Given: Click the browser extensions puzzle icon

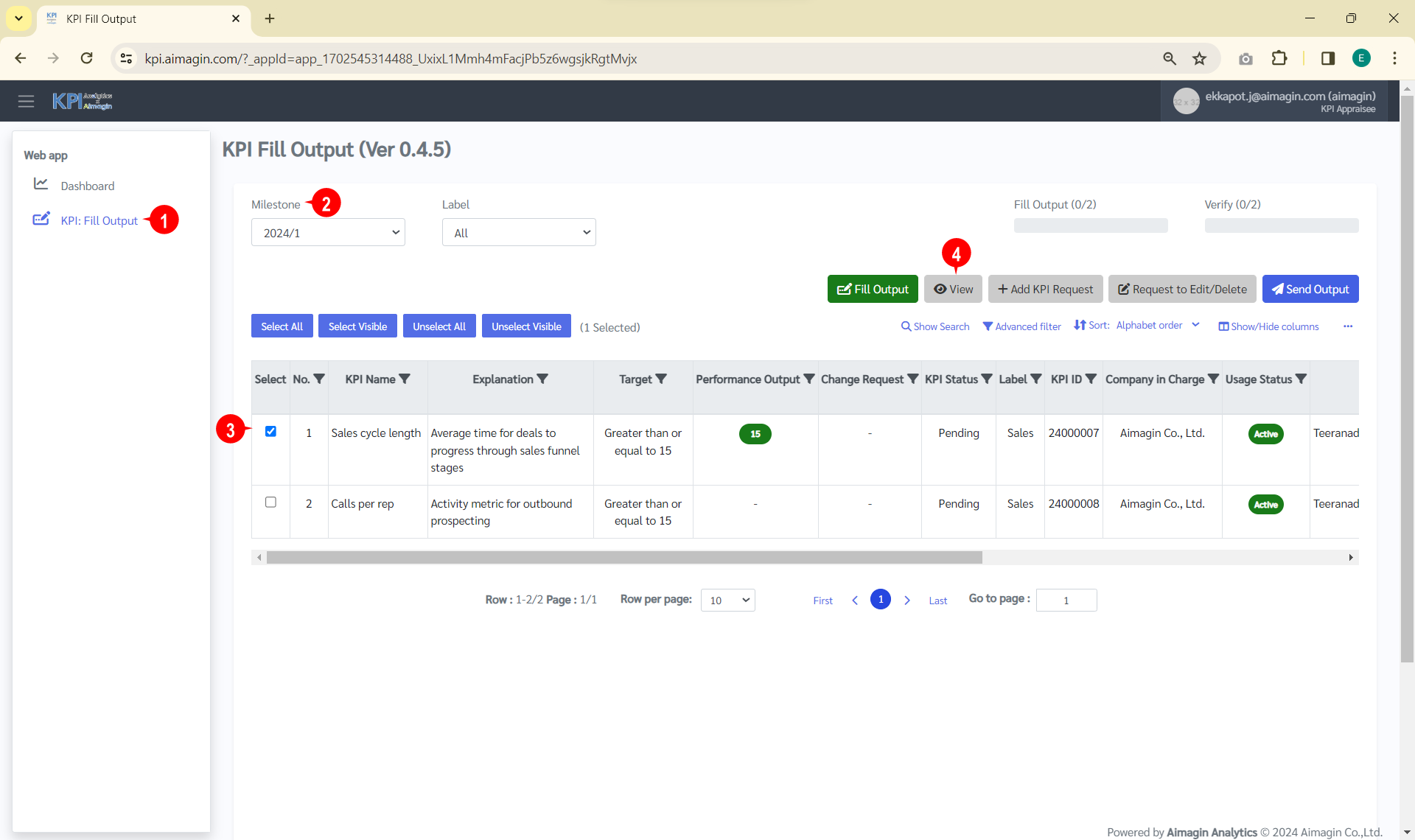Looking at the screenshot, I should click(x=1279, y=59).
